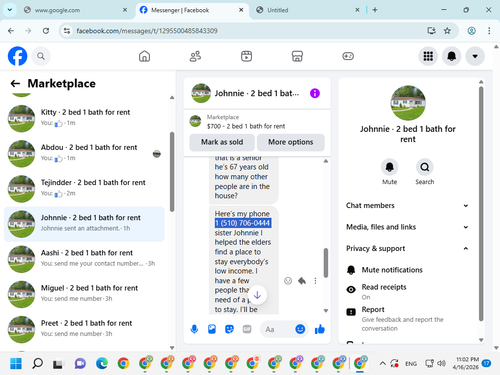Image resolution: width=500 pixels, height=375 pixels.
Task: Launch Microsoft Edge from taskbar
Action: pos(102,363)
